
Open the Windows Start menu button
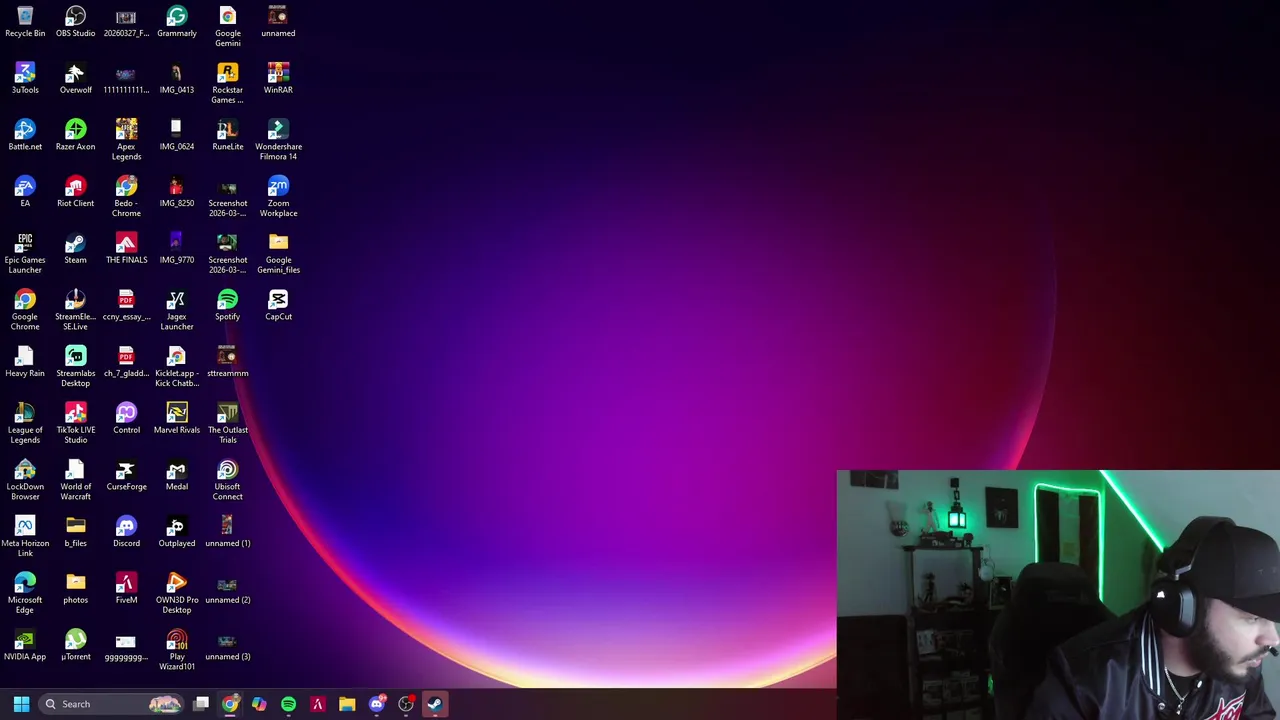click(21, 704)
